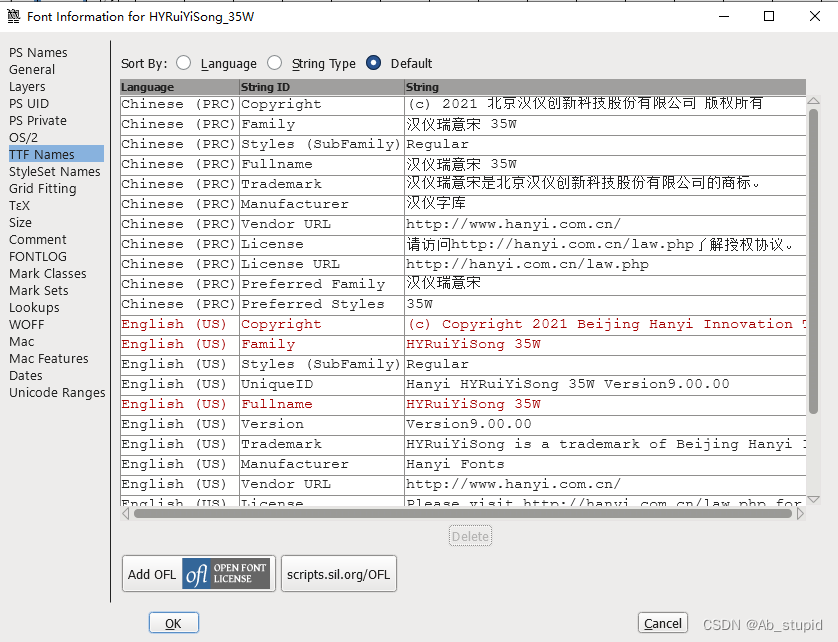
Task: Confirm changes with the OK button
Action: [173, 622]
